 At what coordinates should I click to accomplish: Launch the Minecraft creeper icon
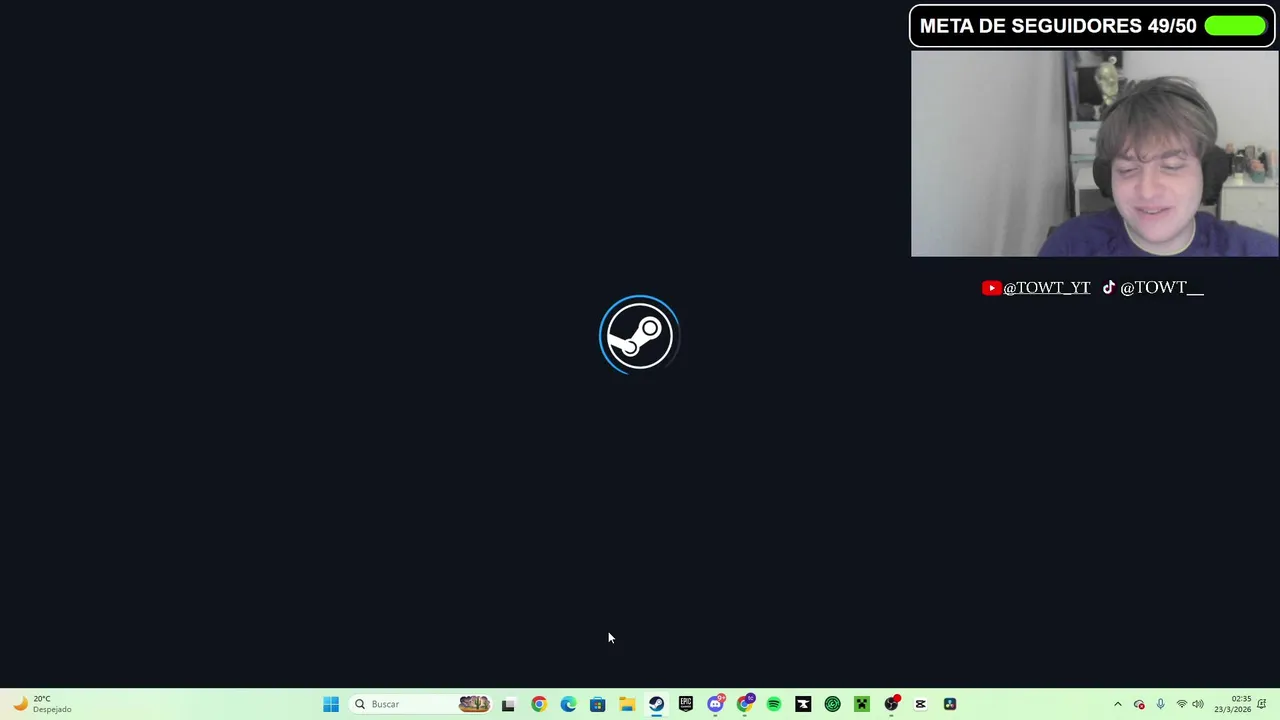(862, 704)
